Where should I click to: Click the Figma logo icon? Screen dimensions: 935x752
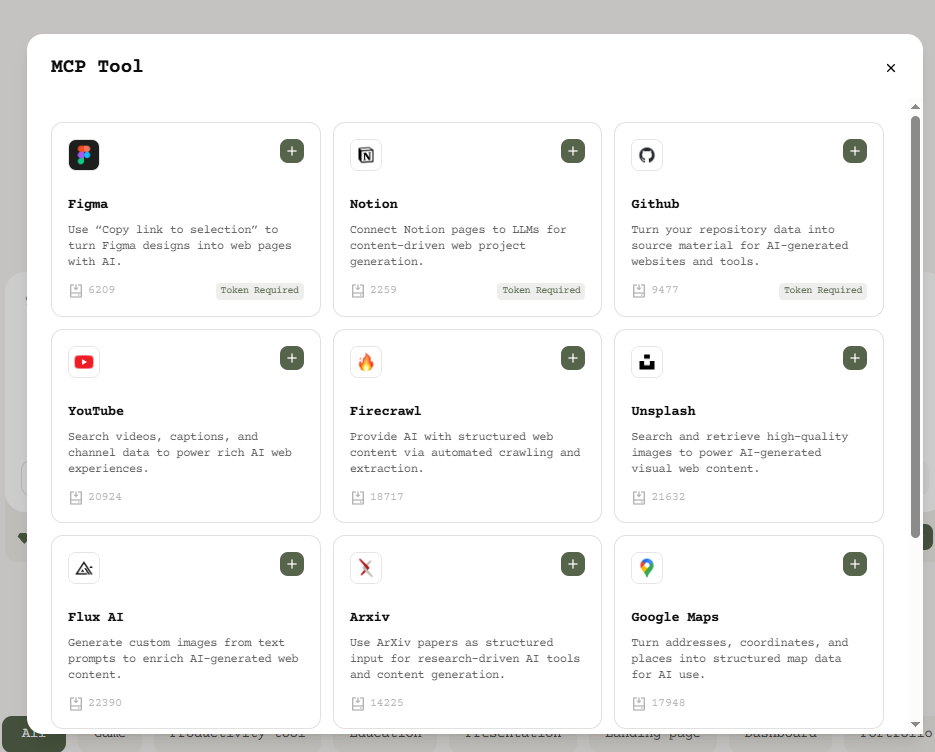(x=84, y=155)
